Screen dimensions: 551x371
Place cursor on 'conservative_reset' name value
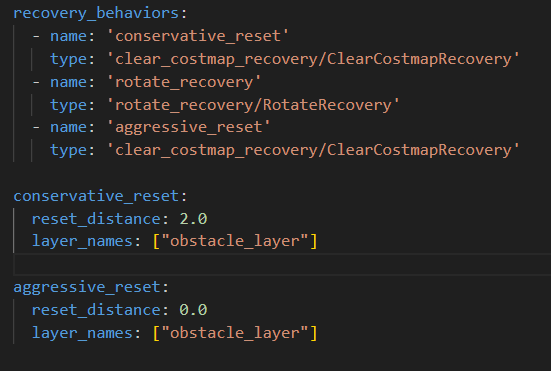(x=198, y=36)
